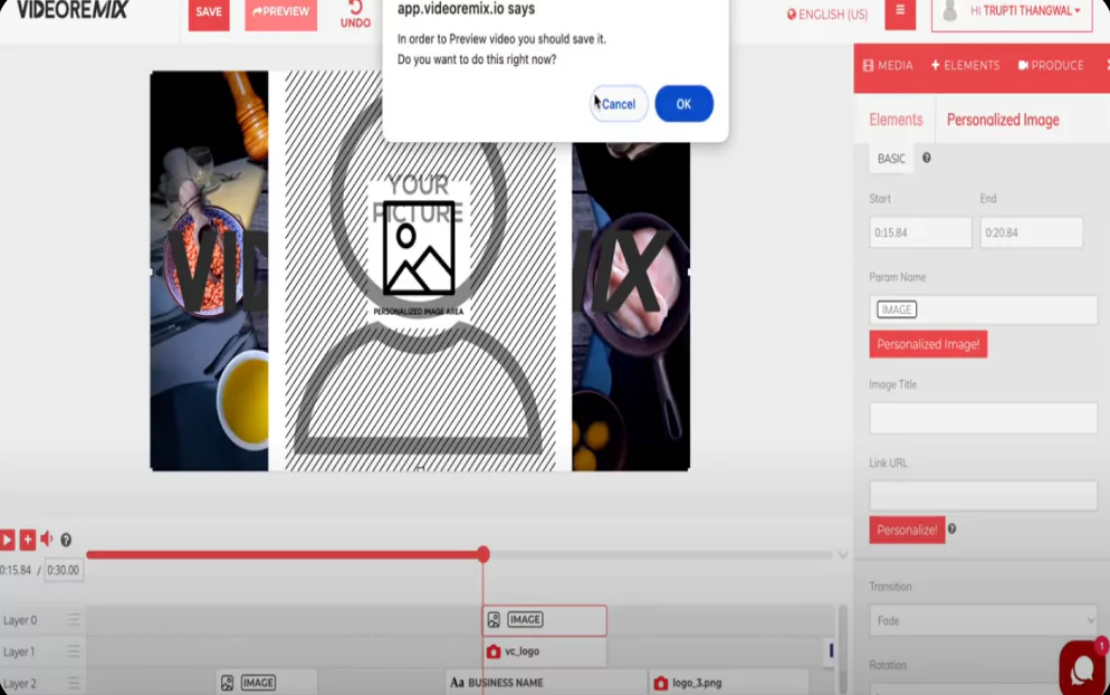Click the Image Title input
The height and width of the screenshot is (695, 1110).
tap(983, 418)
